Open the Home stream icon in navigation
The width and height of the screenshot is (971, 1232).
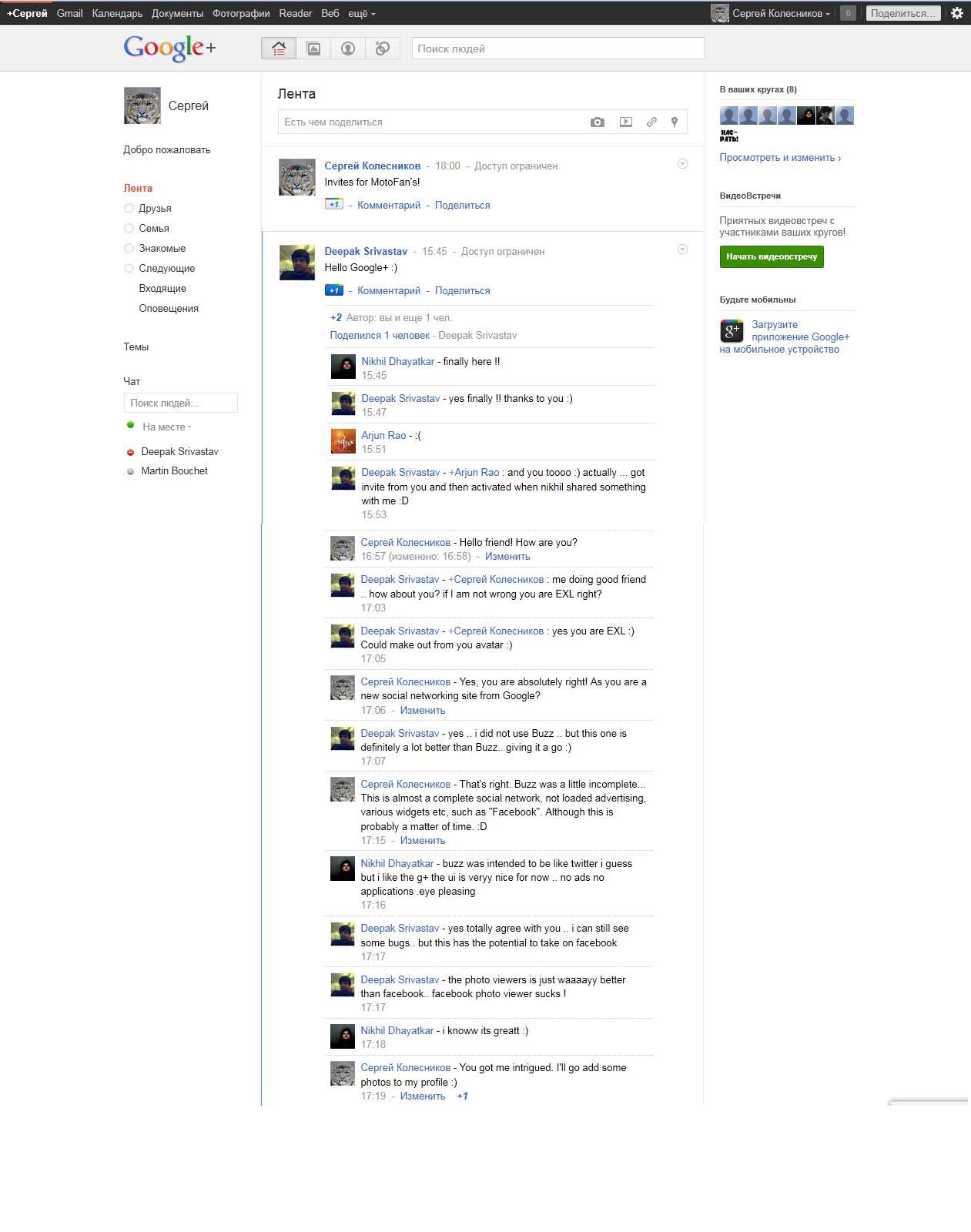[x=279, y=49]
